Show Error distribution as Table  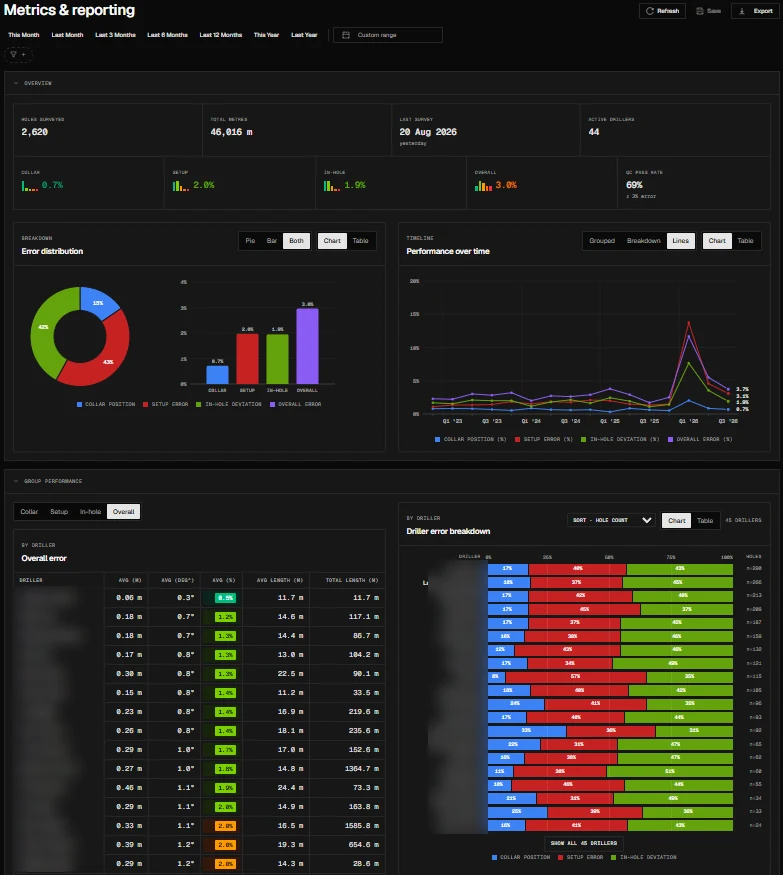[x=361, y=241]
